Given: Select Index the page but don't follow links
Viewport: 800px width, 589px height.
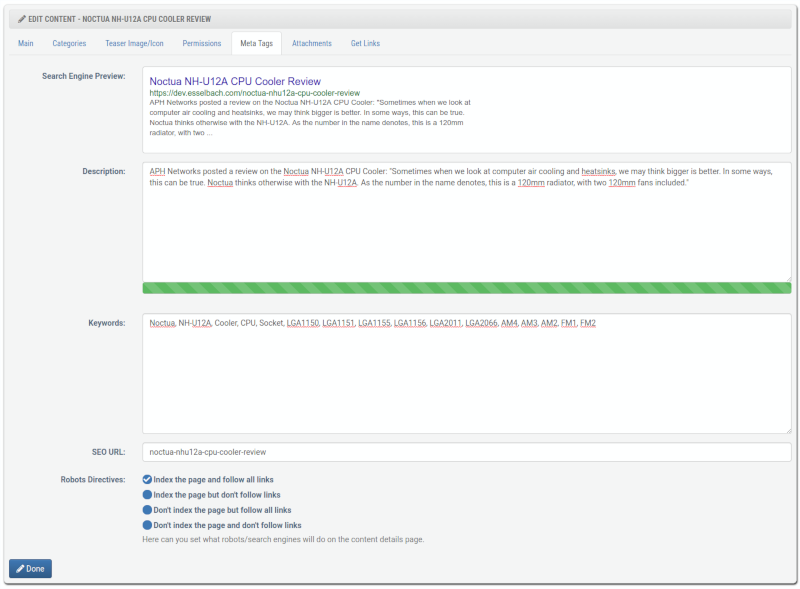Looking at the screenshot, I should (x=147, y=495).
